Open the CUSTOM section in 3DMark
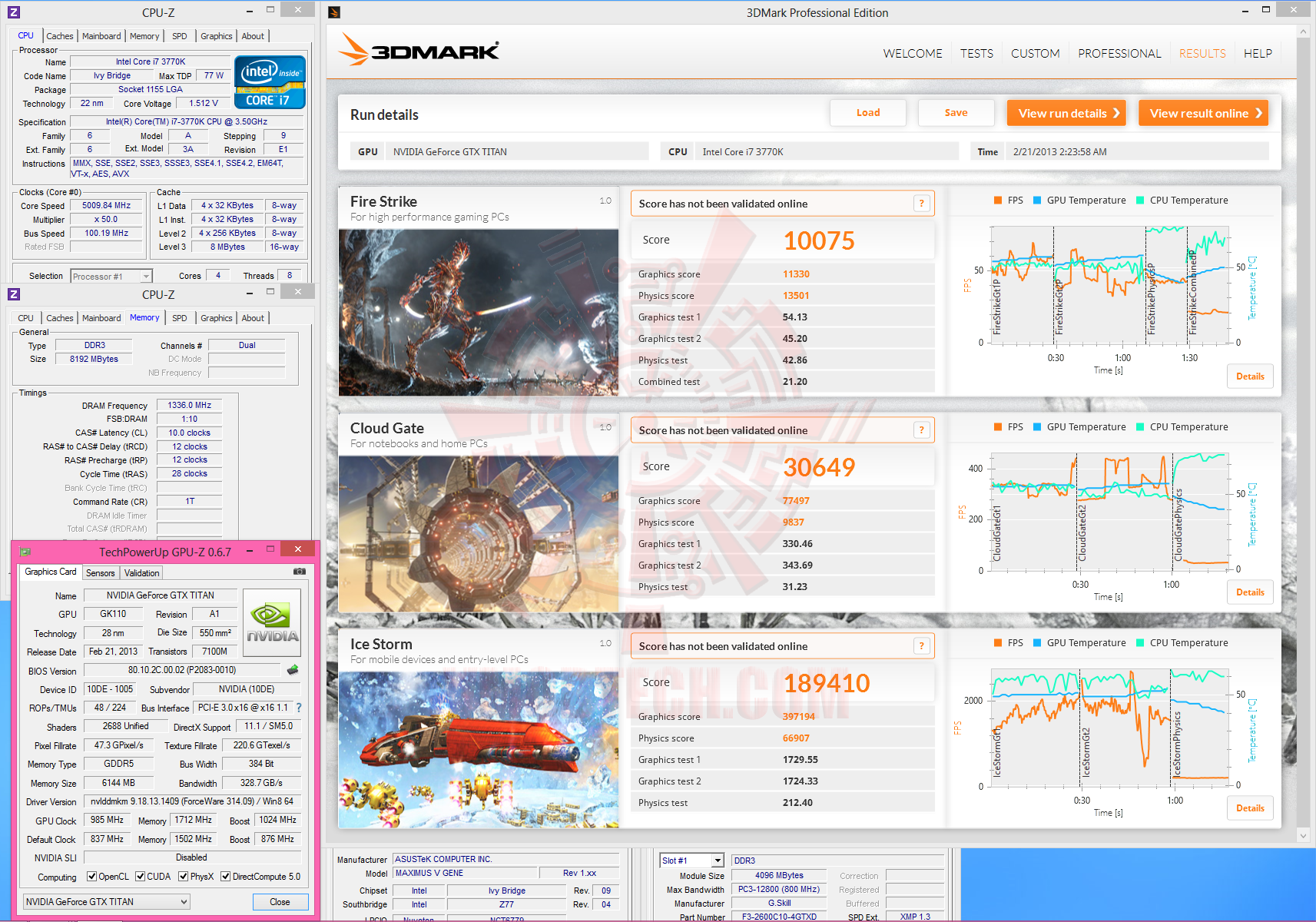The image size is (1316, 922). [x=1036, y=53]
